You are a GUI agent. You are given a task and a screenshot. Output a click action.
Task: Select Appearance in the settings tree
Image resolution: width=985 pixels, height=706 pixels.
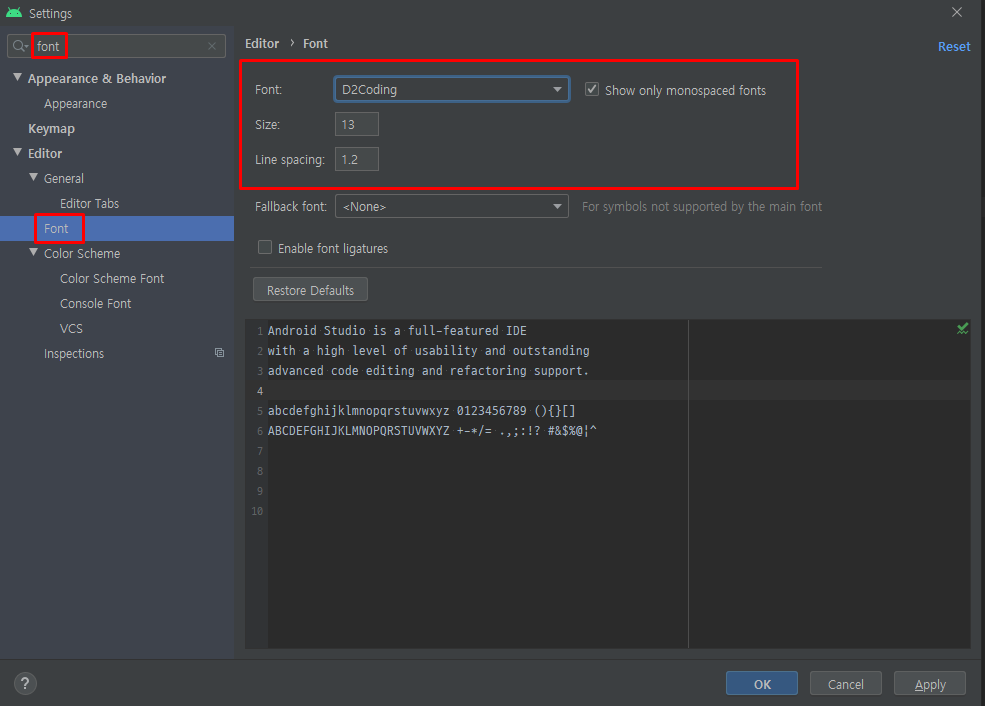pos(75,104)
